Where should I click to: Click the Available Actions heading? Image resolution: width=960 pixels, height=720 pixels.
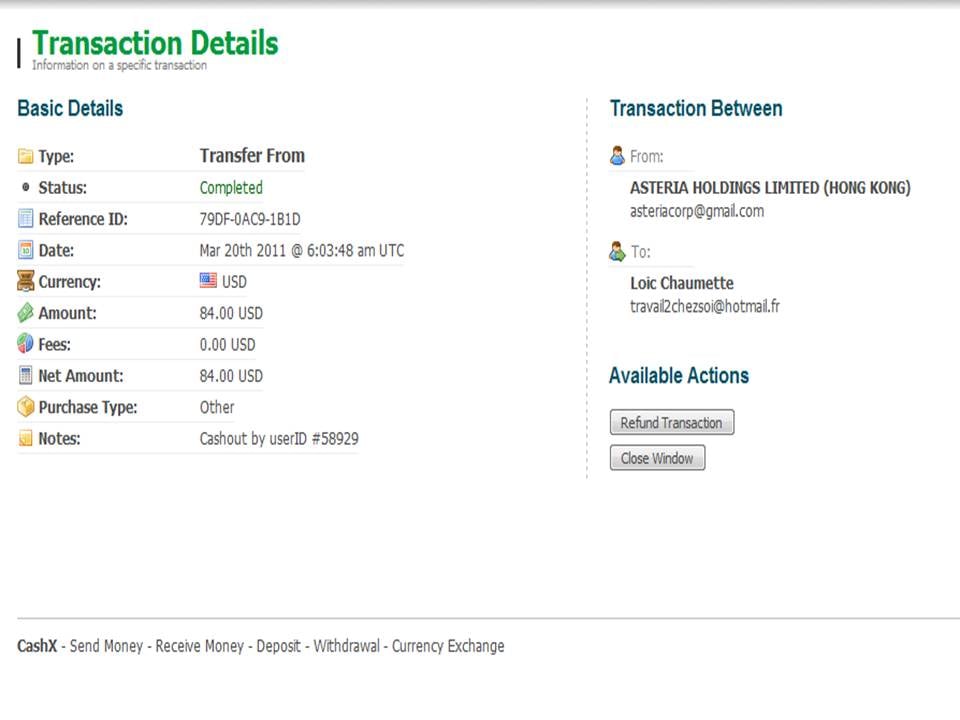(679, 375)
